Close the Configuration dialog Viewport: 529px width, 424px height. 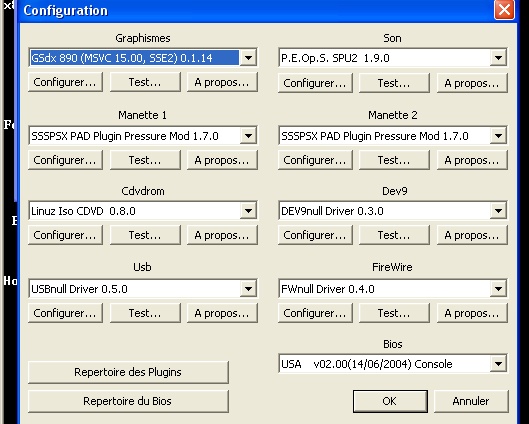coord(504,10)
